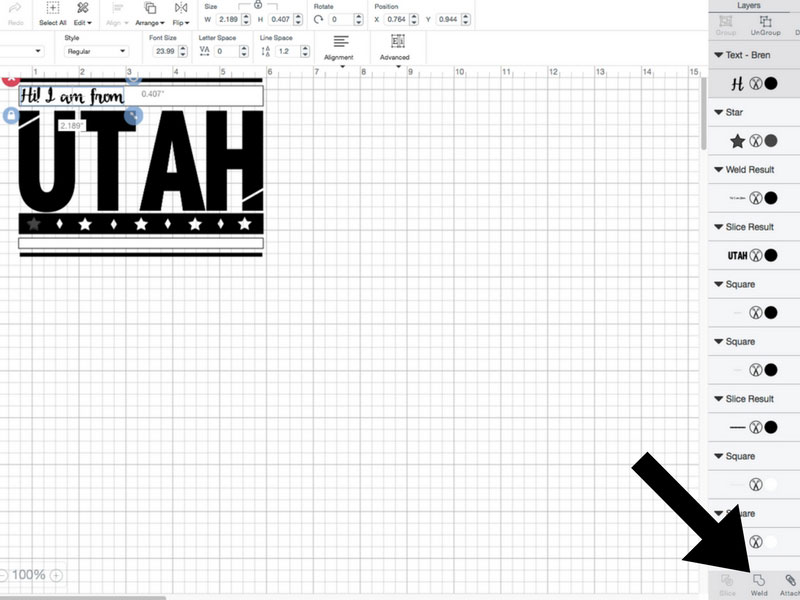Select the UTAH Slice Result layer thumbnail

pos(737,255)
